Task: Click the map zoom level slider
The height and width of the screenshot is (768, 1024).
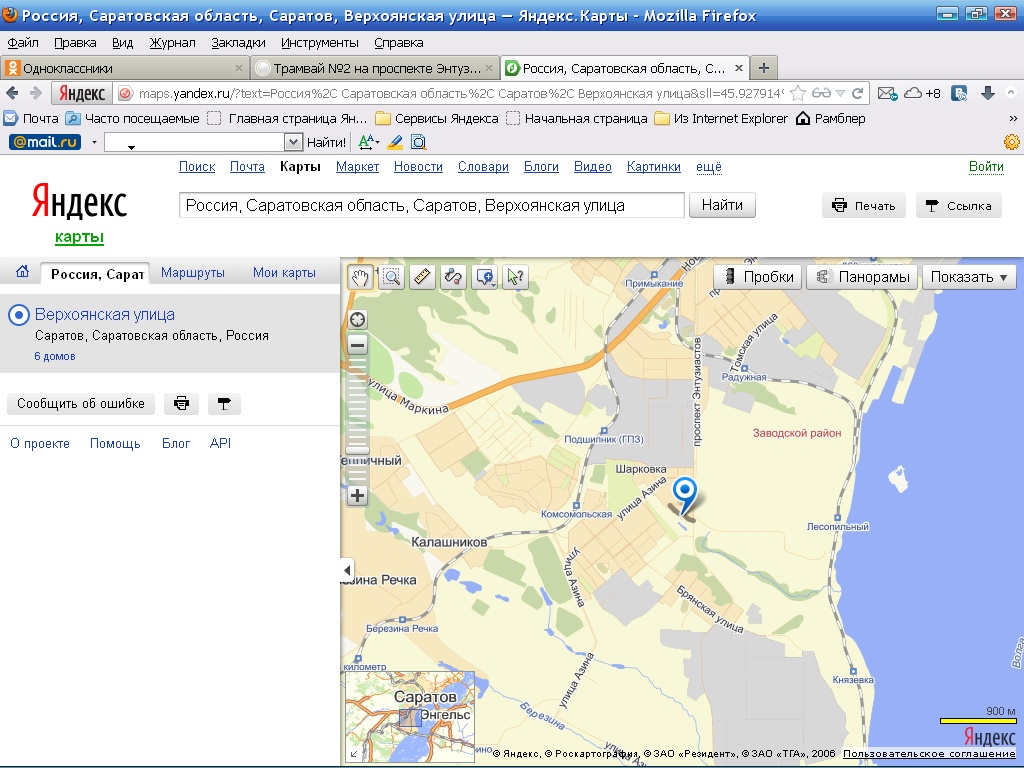Action: point(357,420)
